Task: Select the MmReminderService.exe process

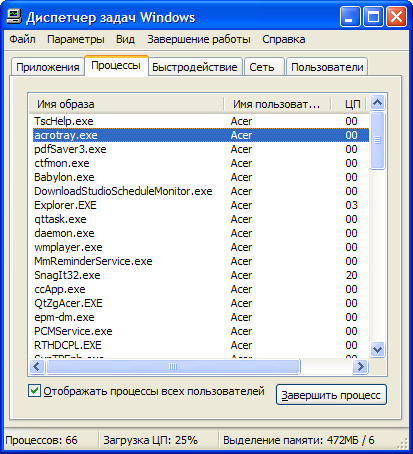Action: [x=201, y=261]
